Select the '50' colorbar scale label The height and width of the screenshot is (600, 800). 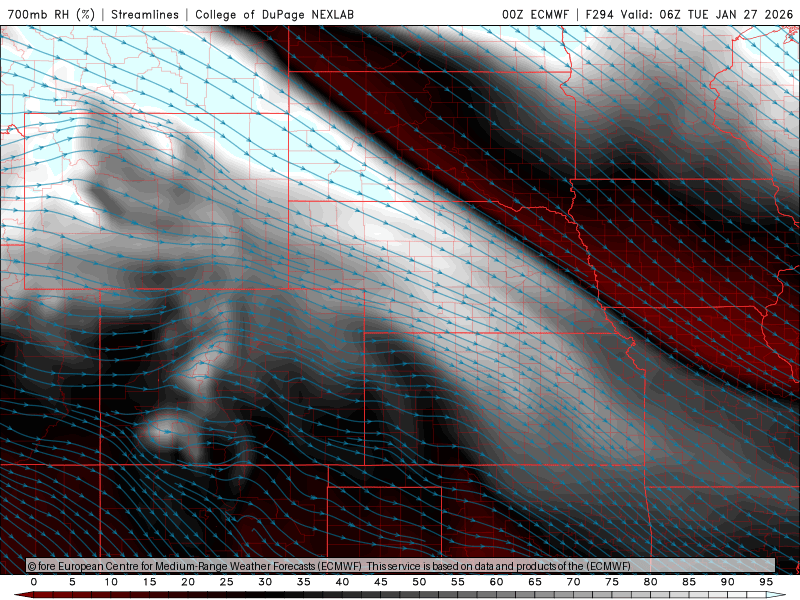[x=419, y=582]
